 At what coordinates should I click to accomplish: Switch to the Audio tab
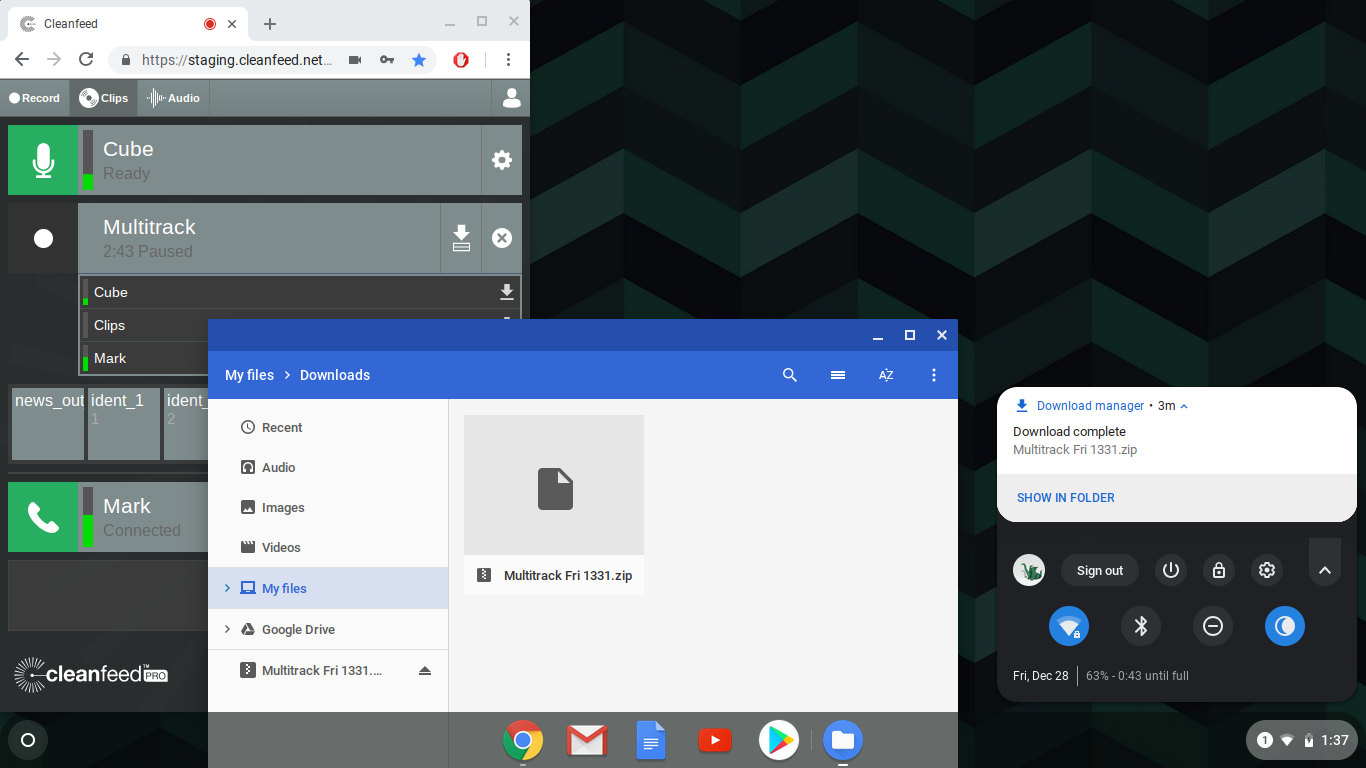point(174,98)
